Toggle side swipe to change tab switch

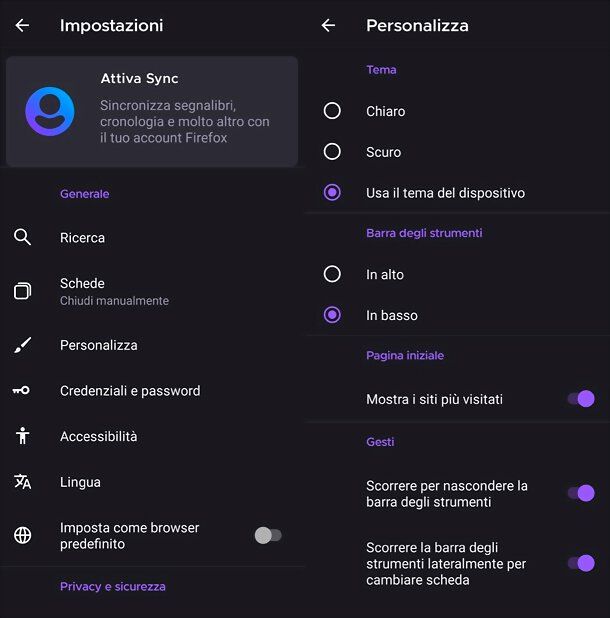click(x=581, y=563)
